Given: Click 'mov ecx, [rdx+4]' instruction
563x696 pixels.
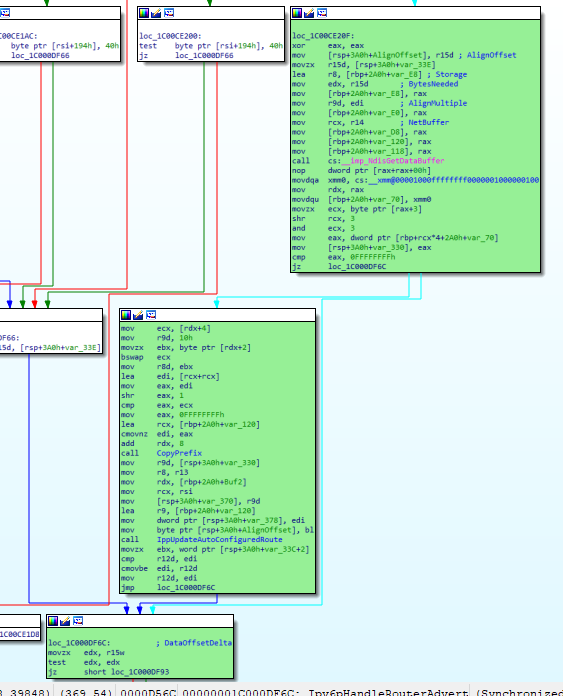Looking at the screenshot, I should tap(166, 328).
